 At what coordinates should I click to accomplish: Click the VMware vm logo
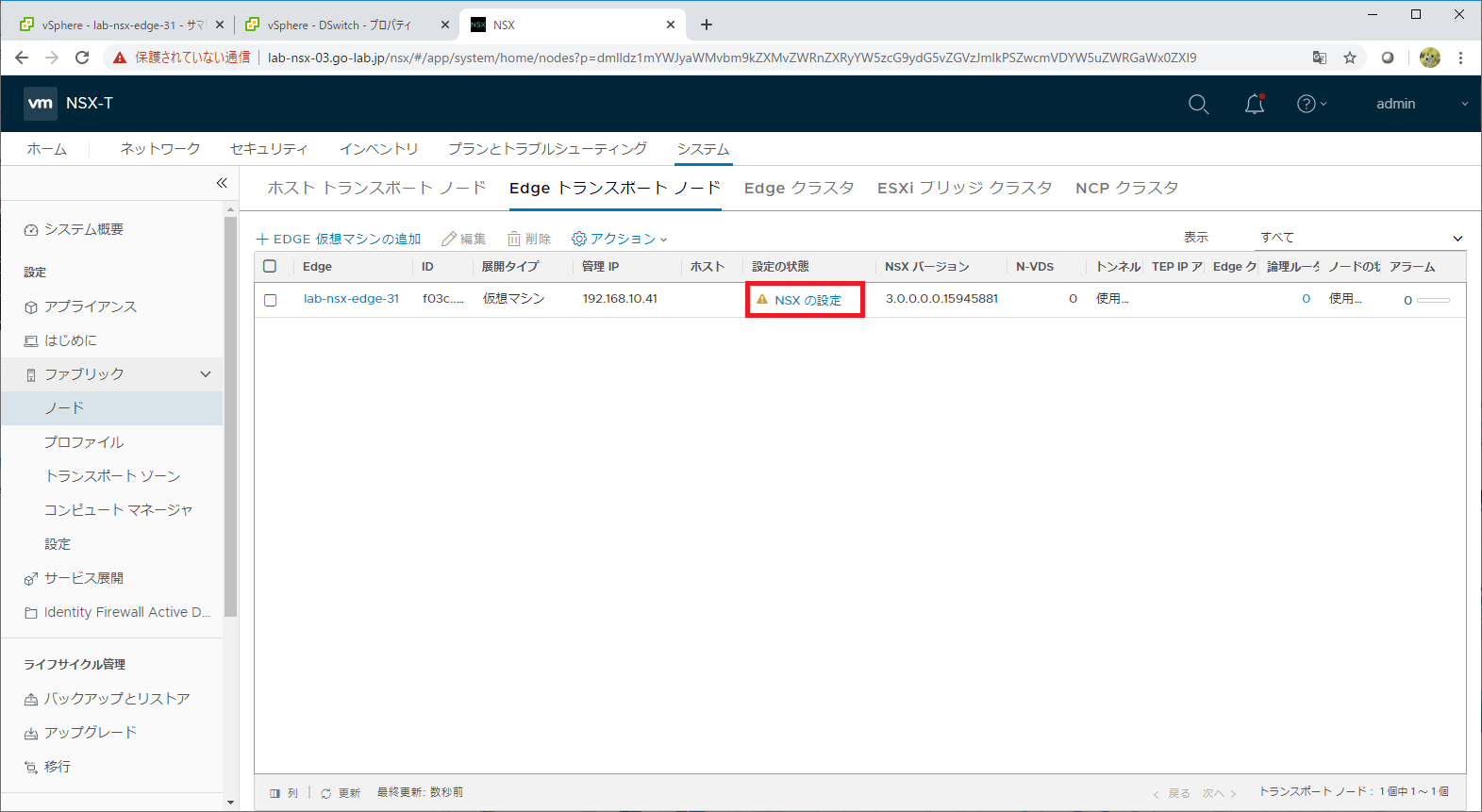pos(41,104)
